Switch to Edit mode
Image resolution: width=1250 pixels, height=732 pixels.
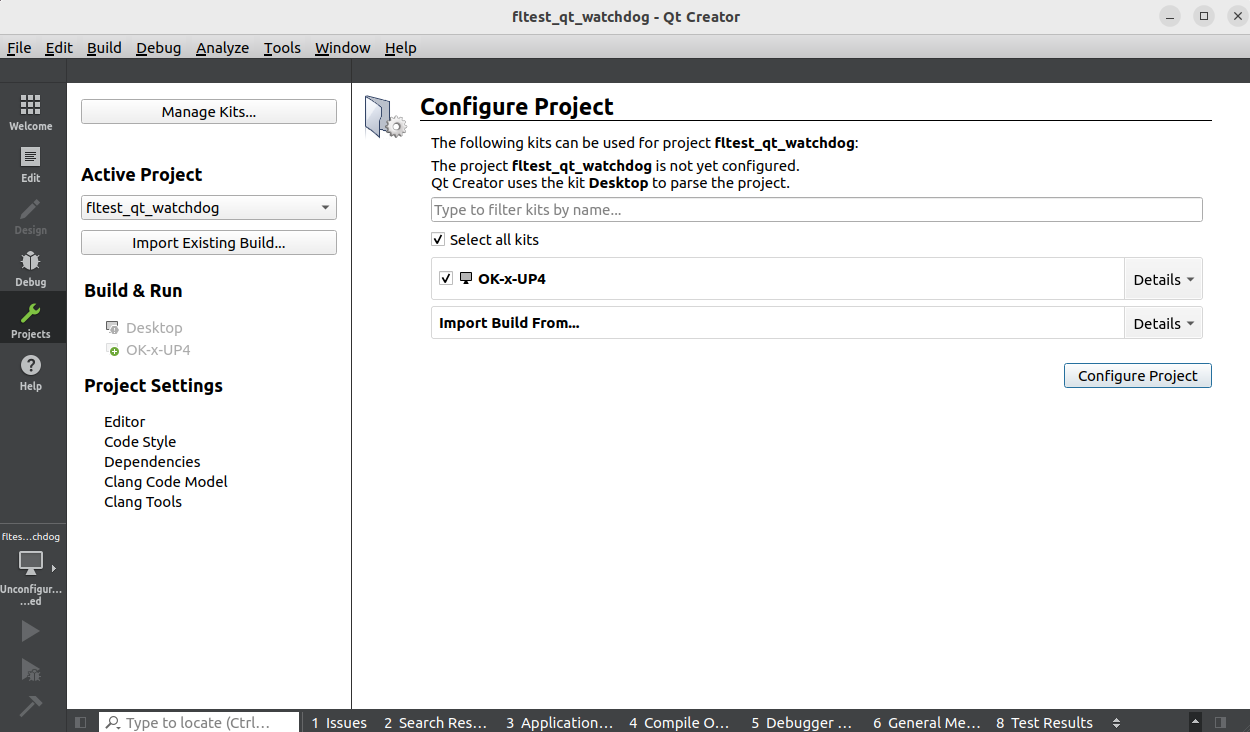pyautogui.click(x=31, y=164)
